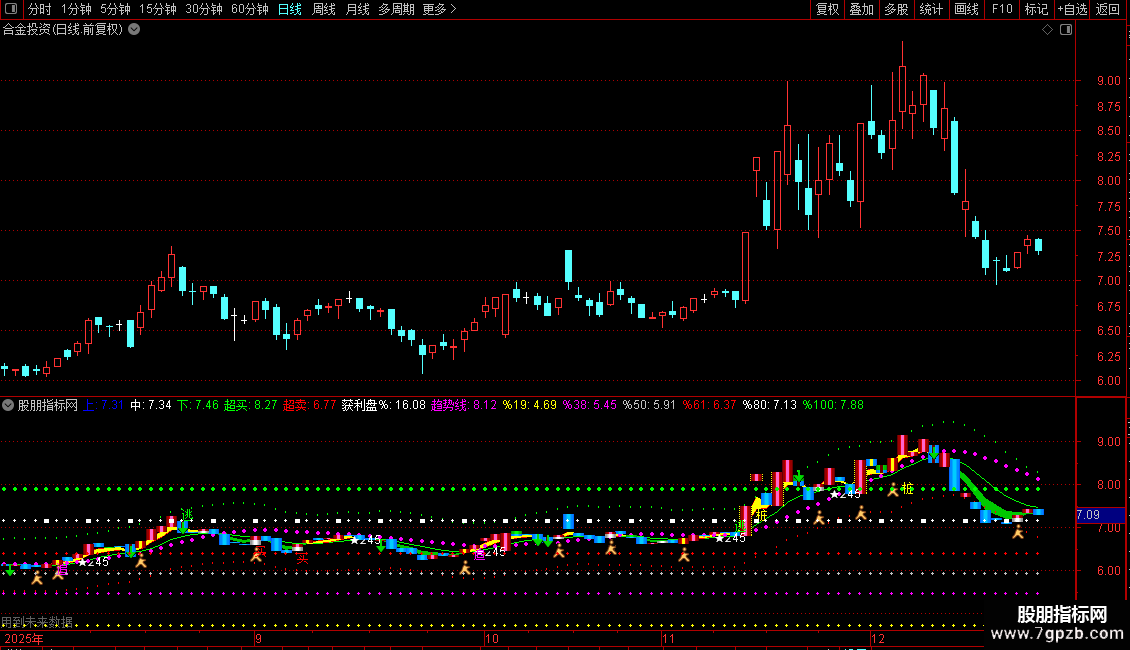Open the 统计 statistics tool

coord(931,9)
